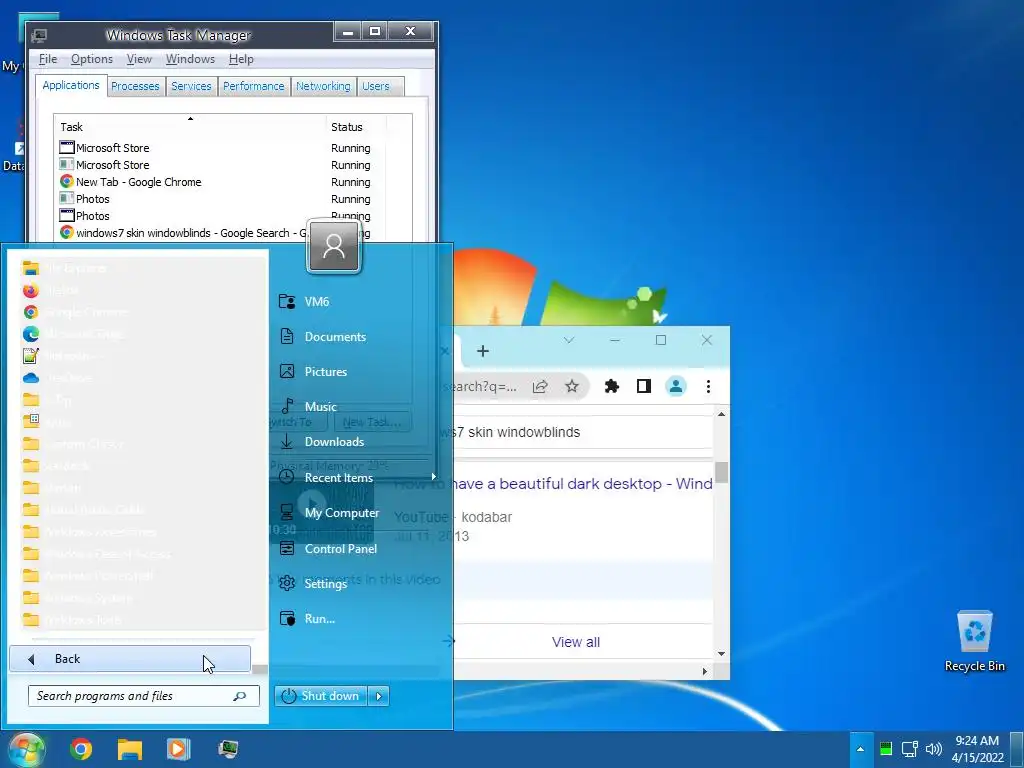Open File Explorer from the taskbar

[x=129, y=749]
